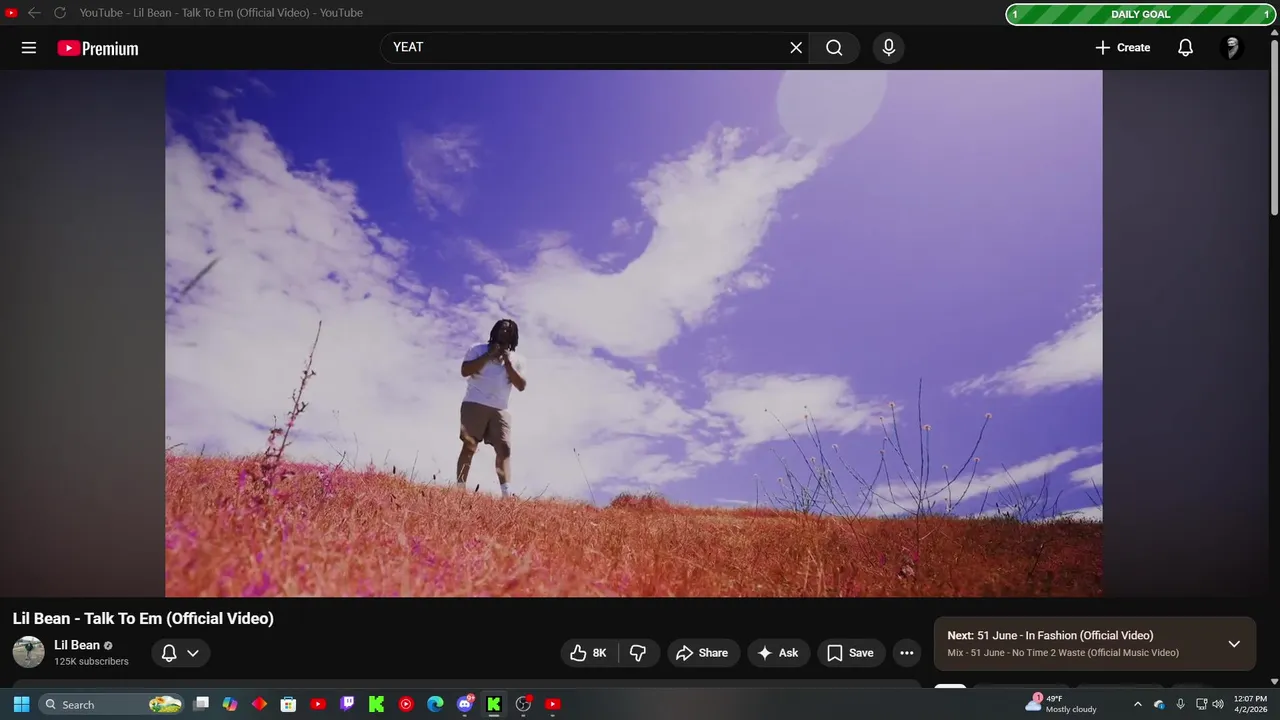Open the highlighted active Kick taskbar icon
The image size is (1280, 720).
494,704
